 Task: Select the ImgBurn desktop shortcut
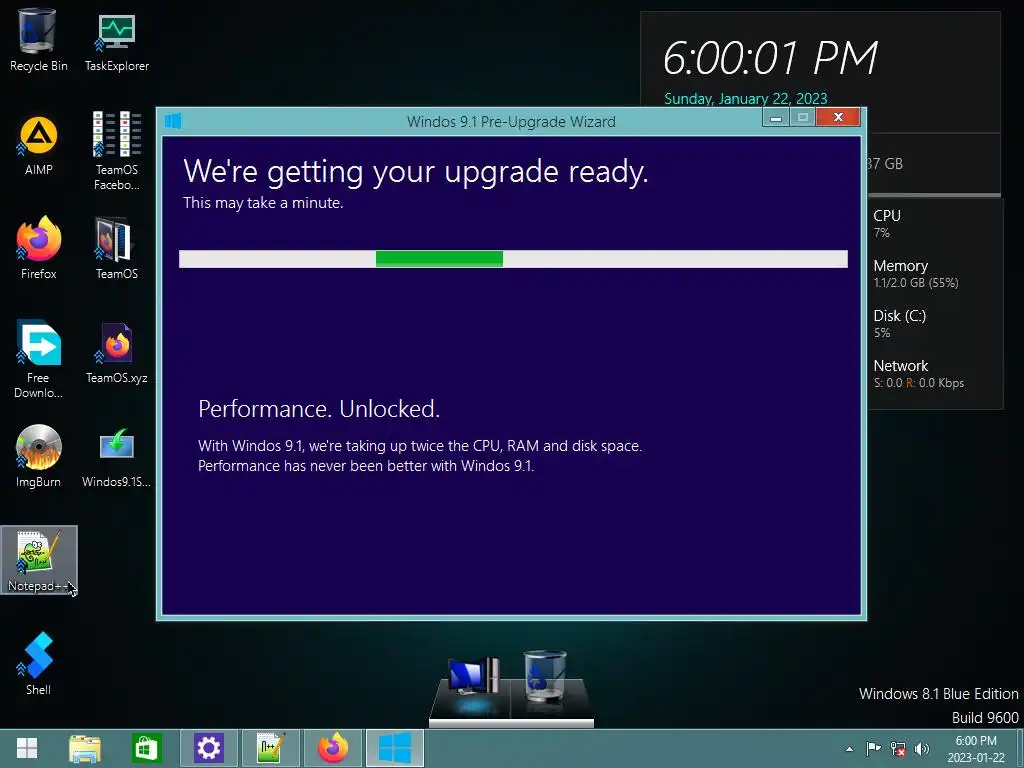38,456
